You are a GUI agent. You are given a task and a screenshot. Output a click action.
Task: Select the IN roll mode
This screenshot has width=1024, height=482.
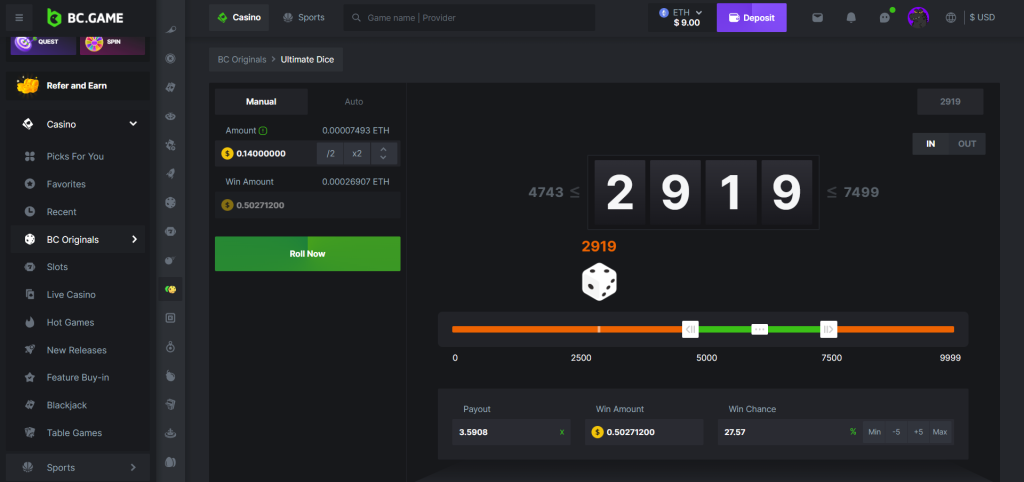coord(930,144)
